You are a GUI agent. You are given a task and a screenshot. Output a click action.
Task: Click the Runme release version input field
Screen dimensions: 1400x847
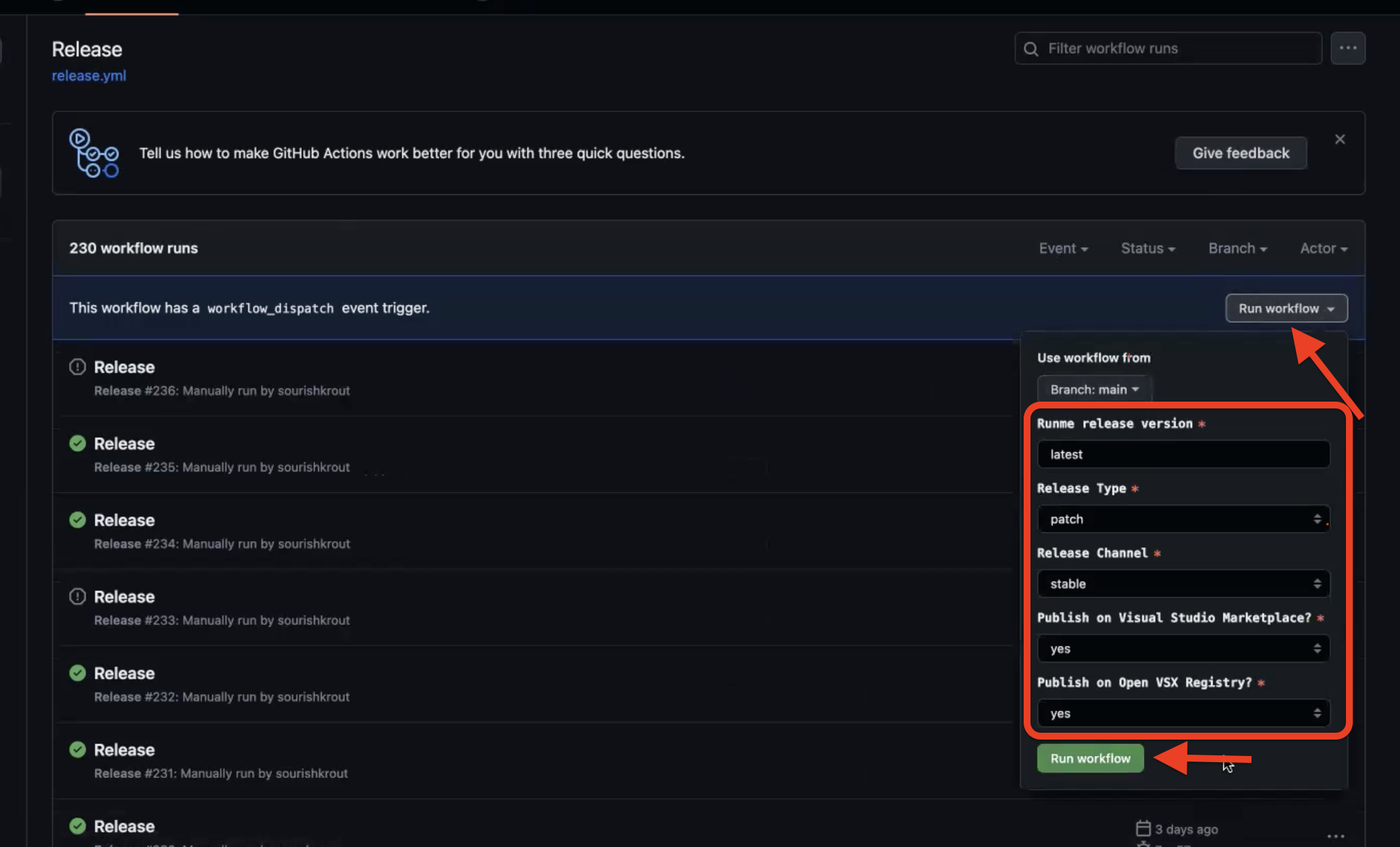[1184, 454]
